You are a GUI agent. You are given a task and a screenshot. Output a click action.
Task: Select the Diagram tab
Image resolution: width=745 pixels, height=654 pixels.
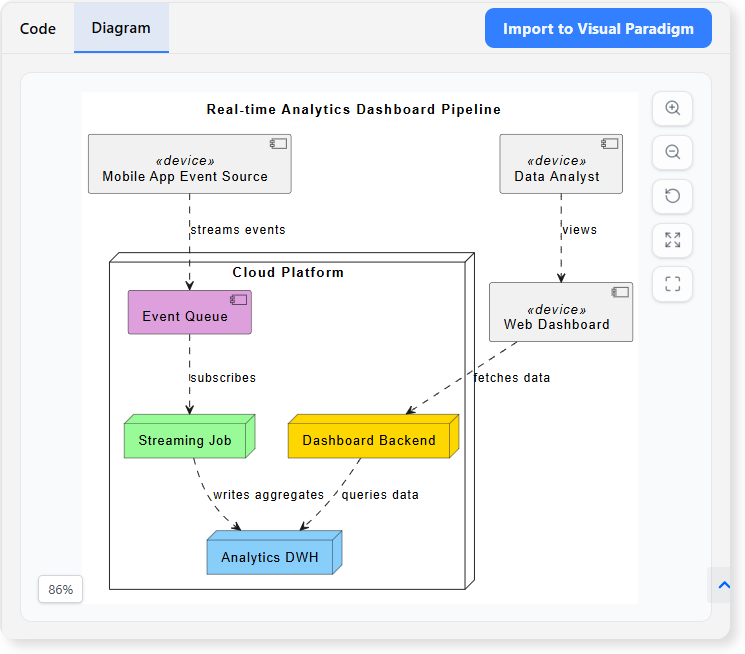click(121, 28)
